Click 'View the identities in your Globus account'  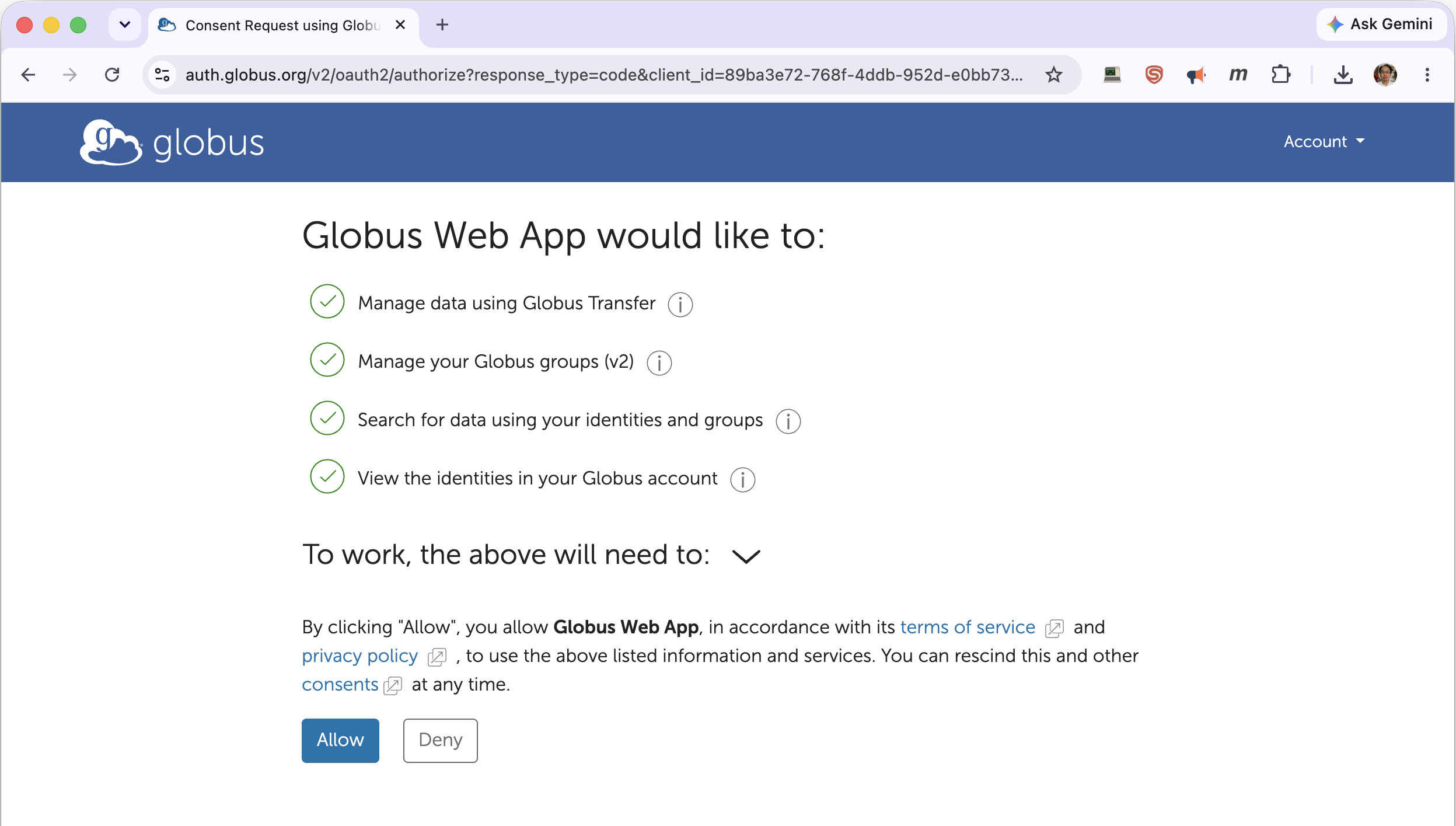click(x=537, y=478)
